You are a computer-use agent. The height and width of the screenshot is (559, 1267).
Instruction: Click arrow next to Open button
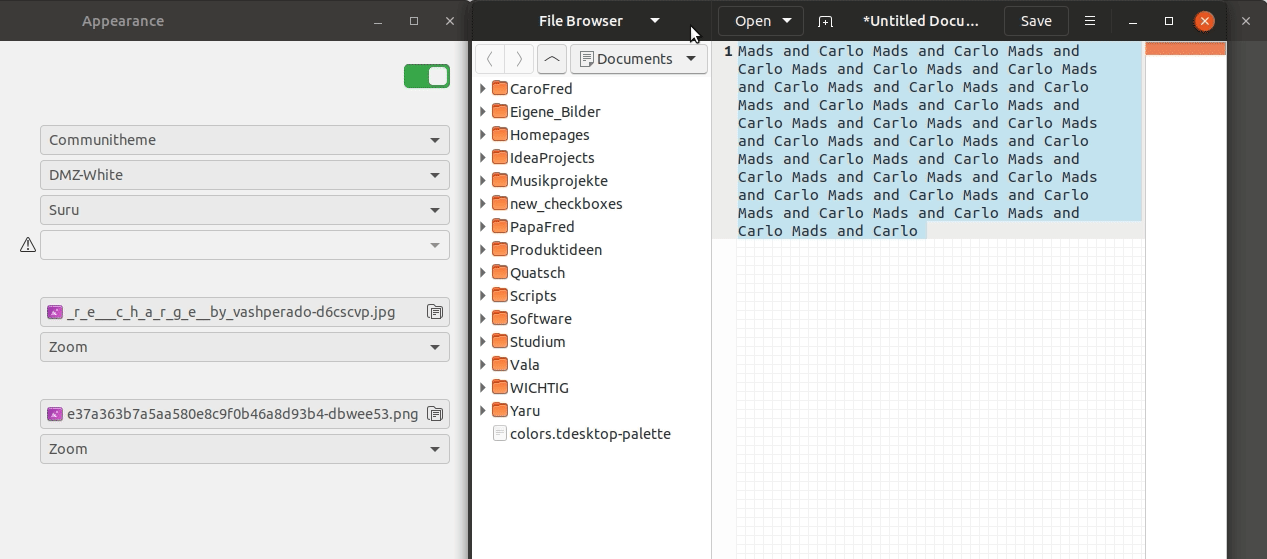tap(787, 21)
